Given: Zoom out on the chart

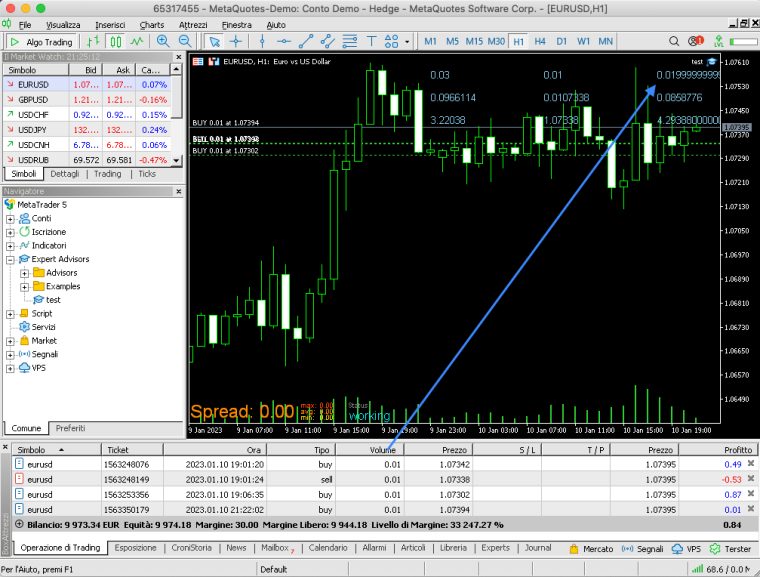Looking at the screenshot, I should tap(185, 42).
